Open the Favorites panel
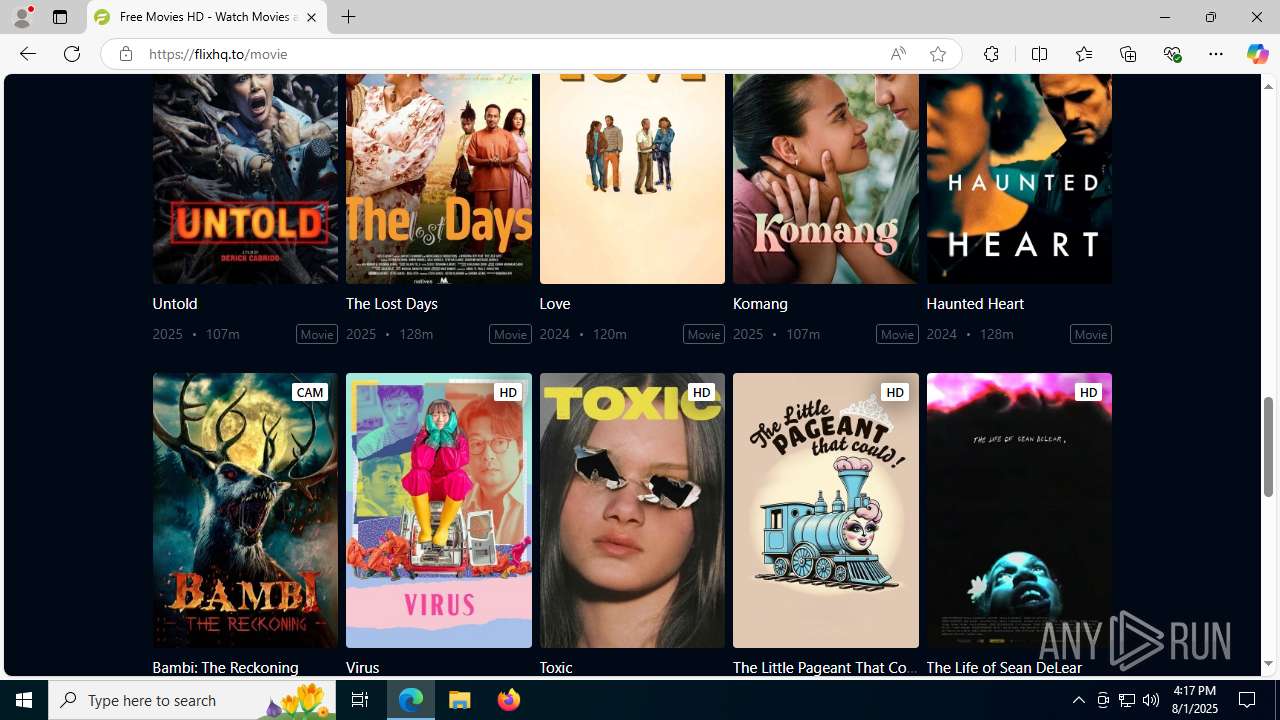 coord(1083,54)
